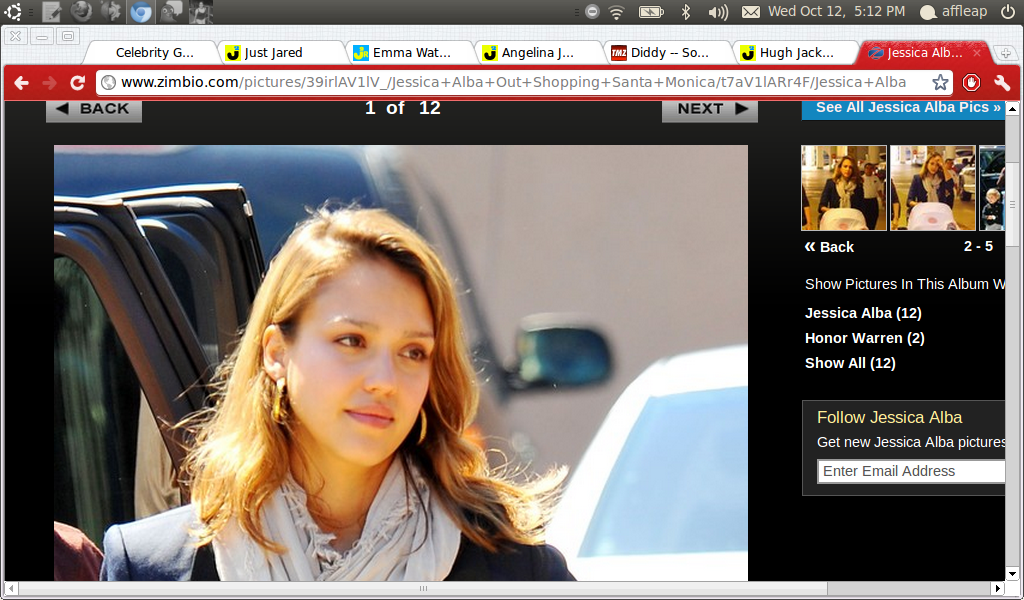The height and width of the screenshot is (600, 1024).
Task: Click the site info globe in address bar
Action: pyautogui.click(x=109, y=82)
